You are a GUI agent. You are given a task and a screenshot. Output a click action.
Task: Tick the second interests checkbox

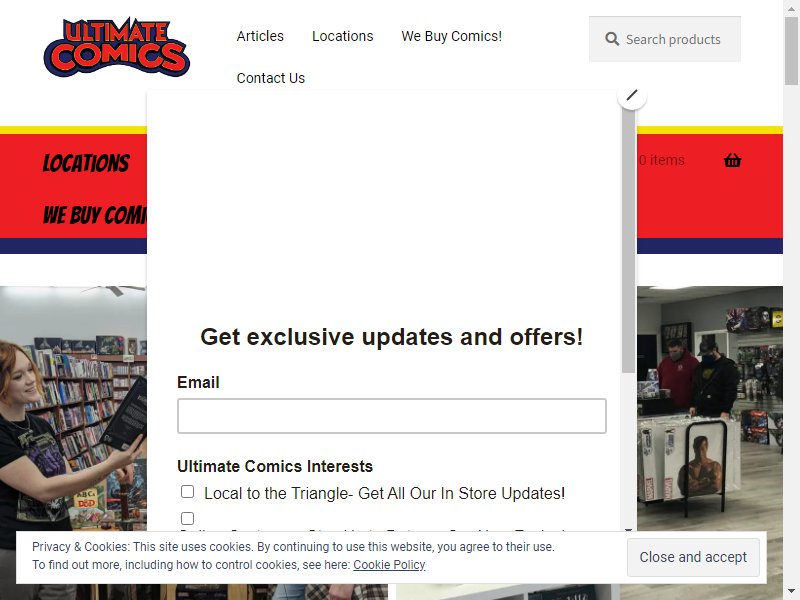[x=187, y=518]
